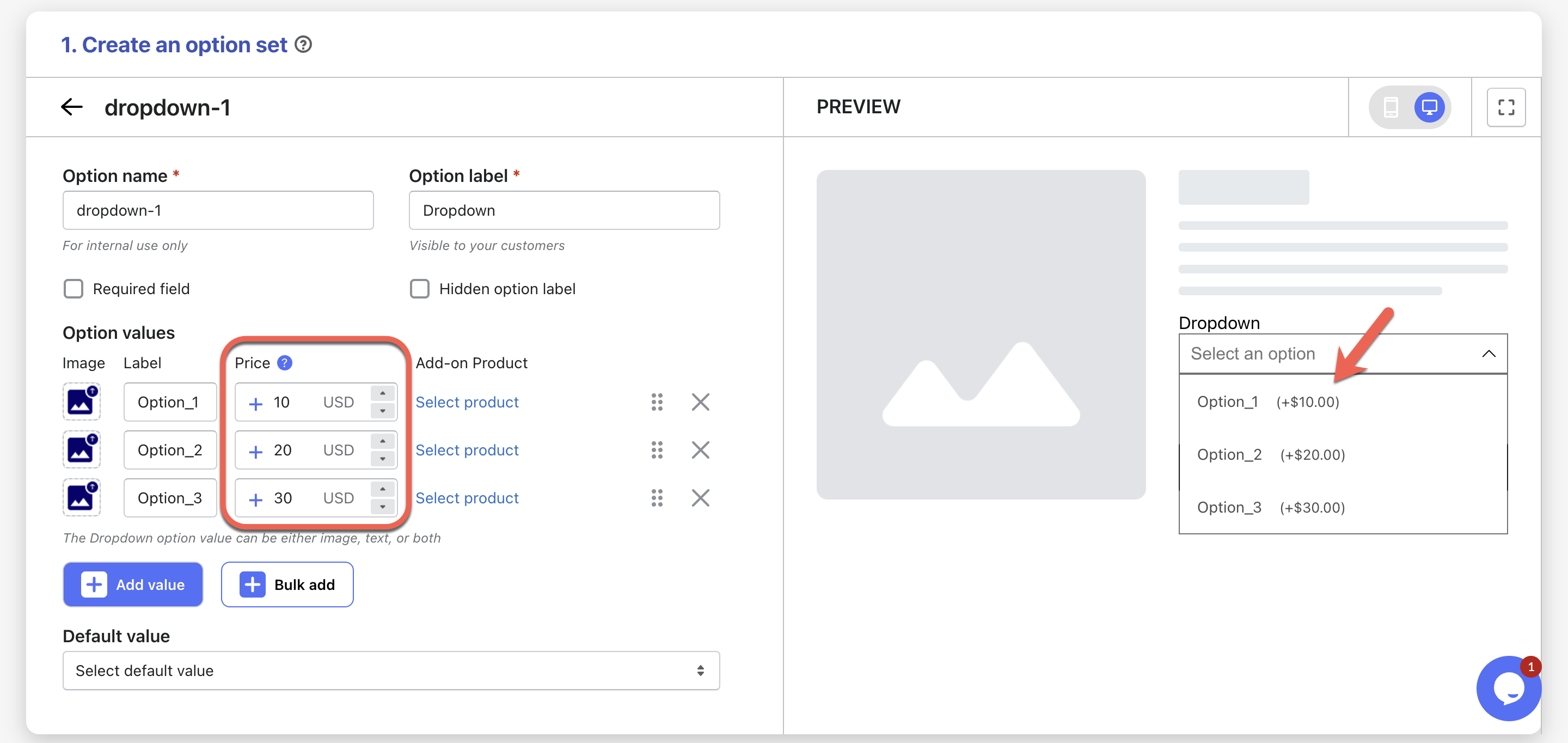This screenshot has height=743, width=1568.
Task: Expand preview to fullscreen
Action: 1505,107
